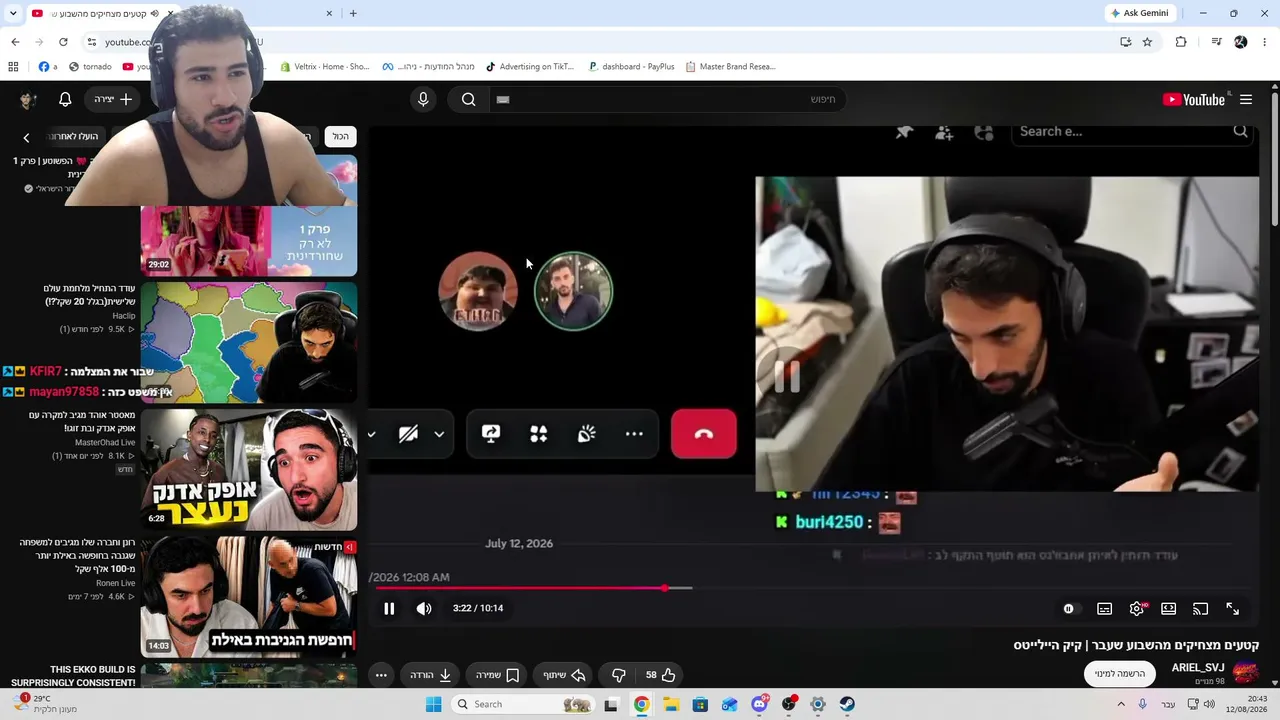Cast the video to a TV

tap(1201, 608)
